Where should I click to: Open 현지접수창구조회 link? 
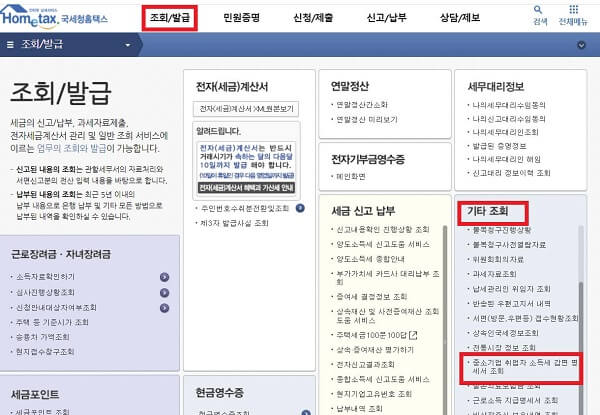point(45,352)
